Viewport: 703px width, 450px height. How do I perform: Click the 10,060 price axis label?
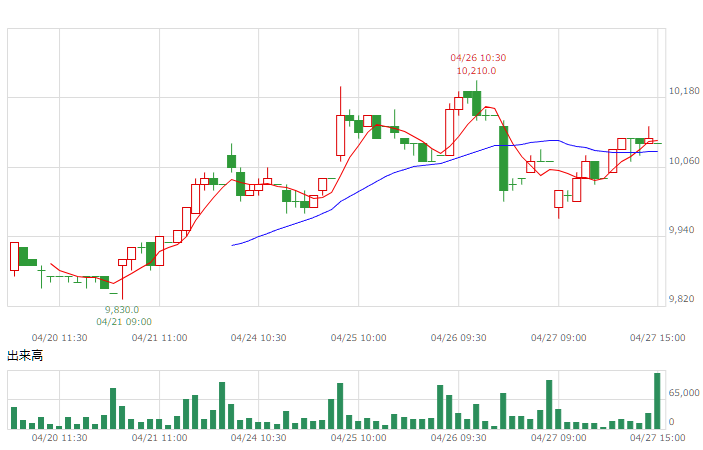[x=684, y=161]
